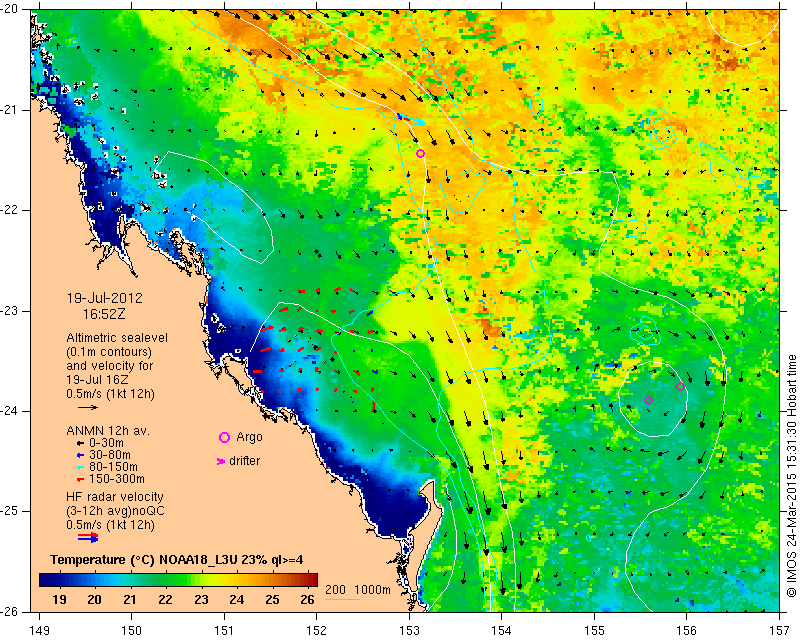The height and width of the screenshot is (640, 800).
Task: Click the '(3-12h avg)noQC' legend text
Action: (x=115, y=510)
